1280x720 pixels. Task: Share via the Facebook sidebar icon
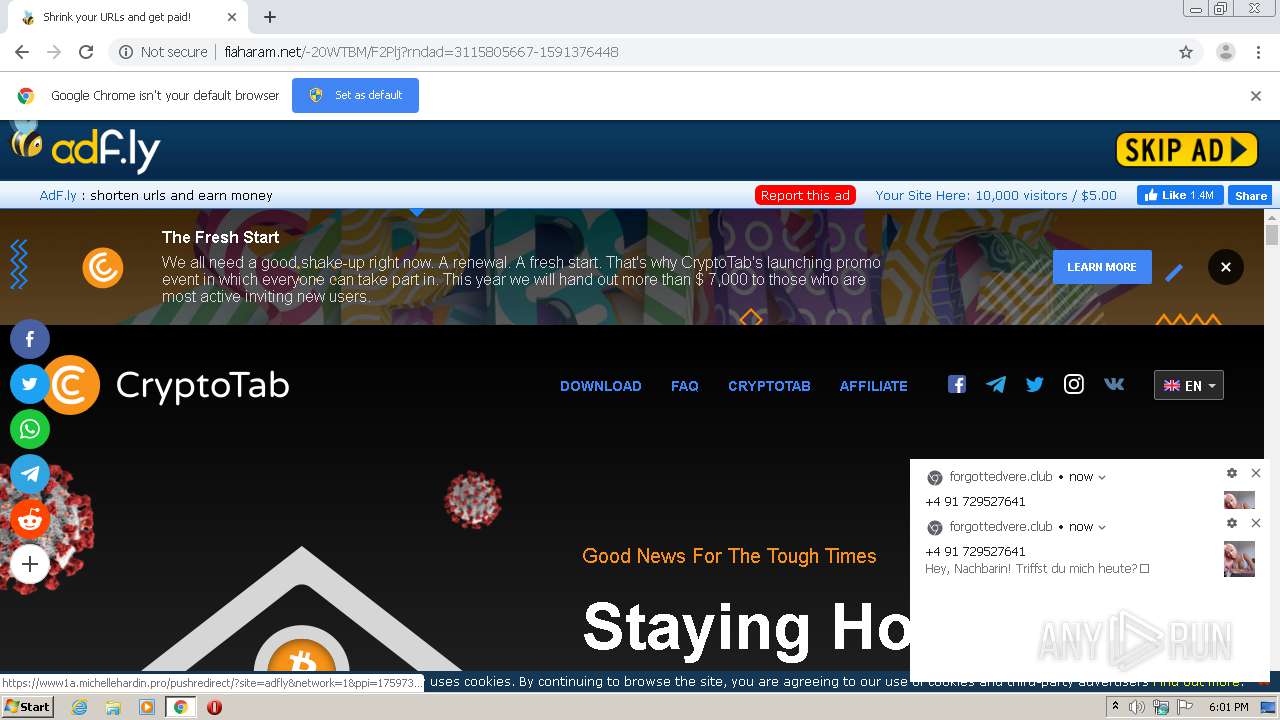(30, 340)
